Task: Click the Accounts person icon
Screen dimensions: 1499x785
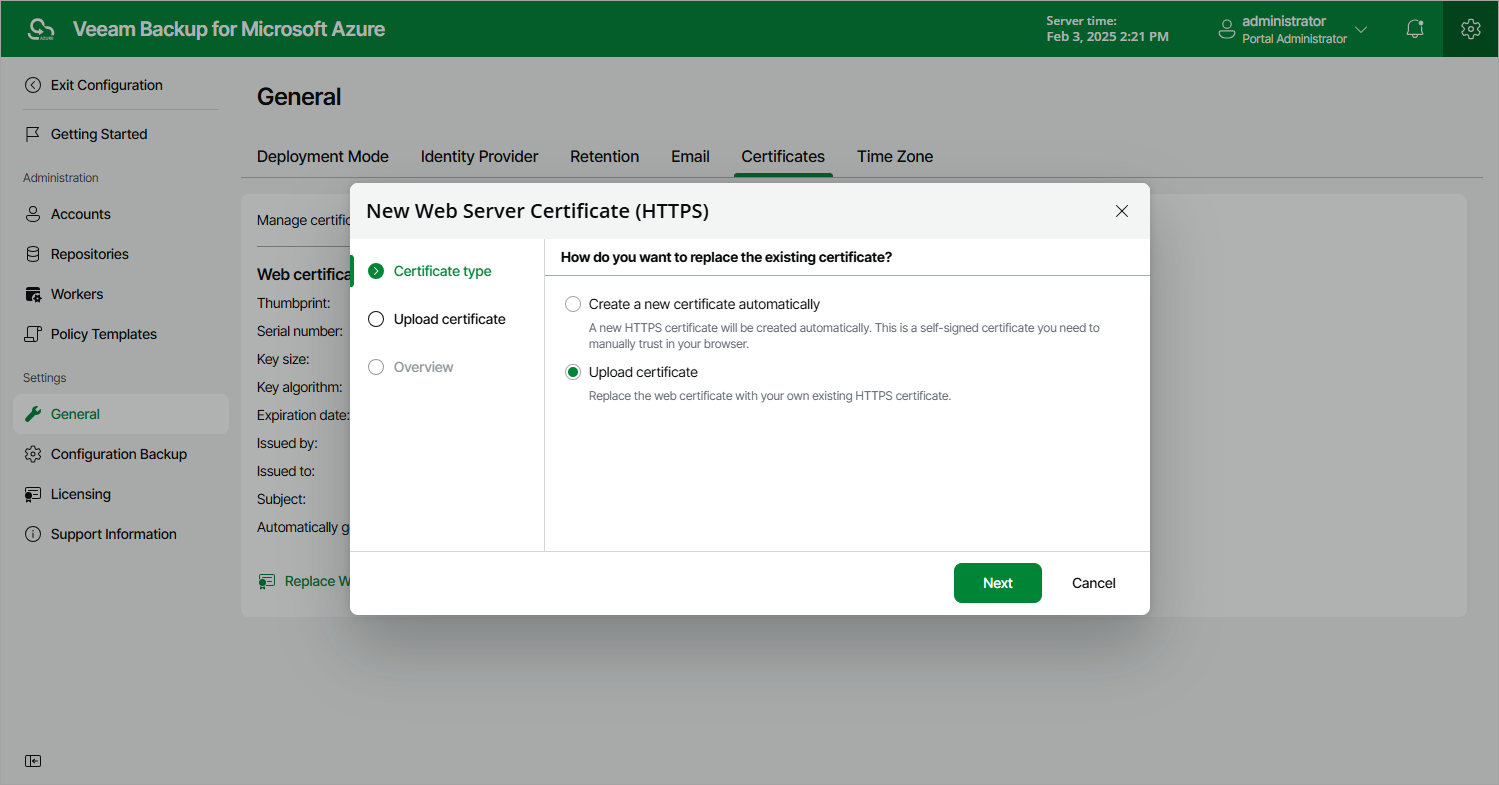Action: point(33,214)
